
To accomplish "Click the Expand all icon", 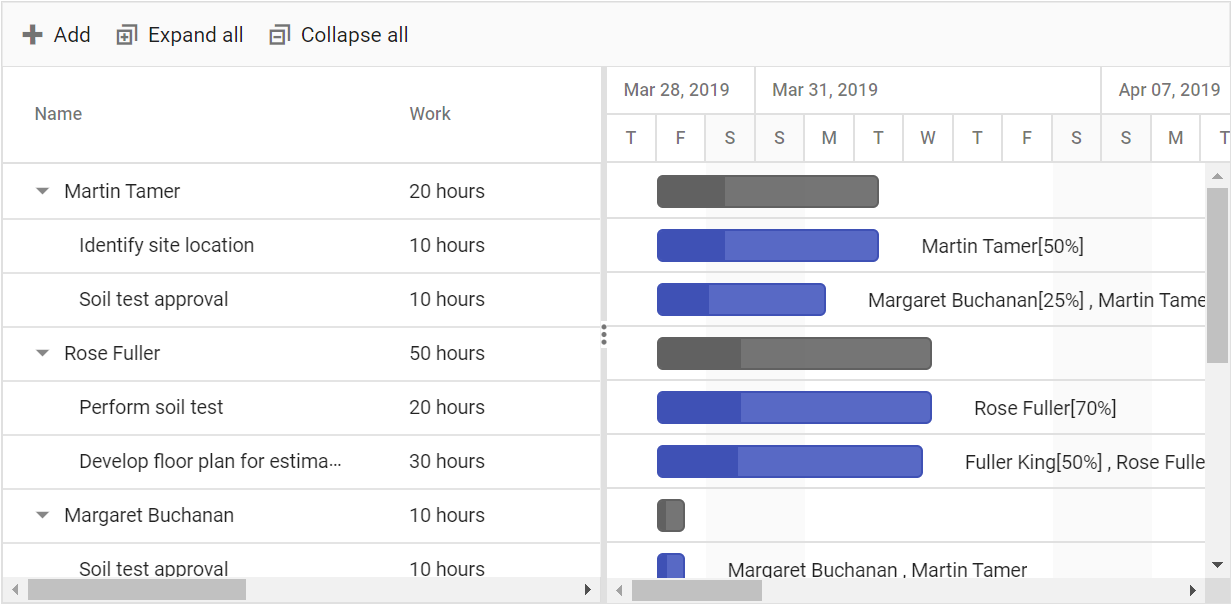I will pyautogui.click(x=126, y=35).
